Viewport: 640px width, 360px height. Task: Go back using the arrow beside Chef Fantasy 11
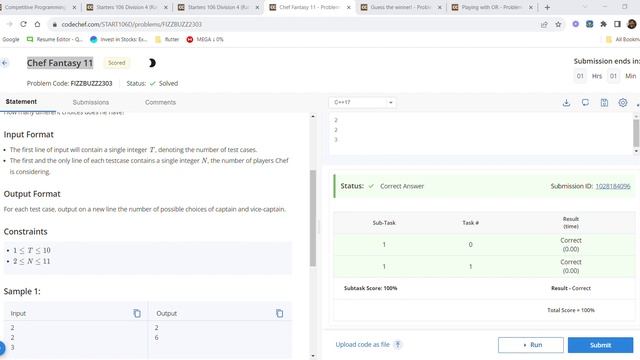[5, 63]
